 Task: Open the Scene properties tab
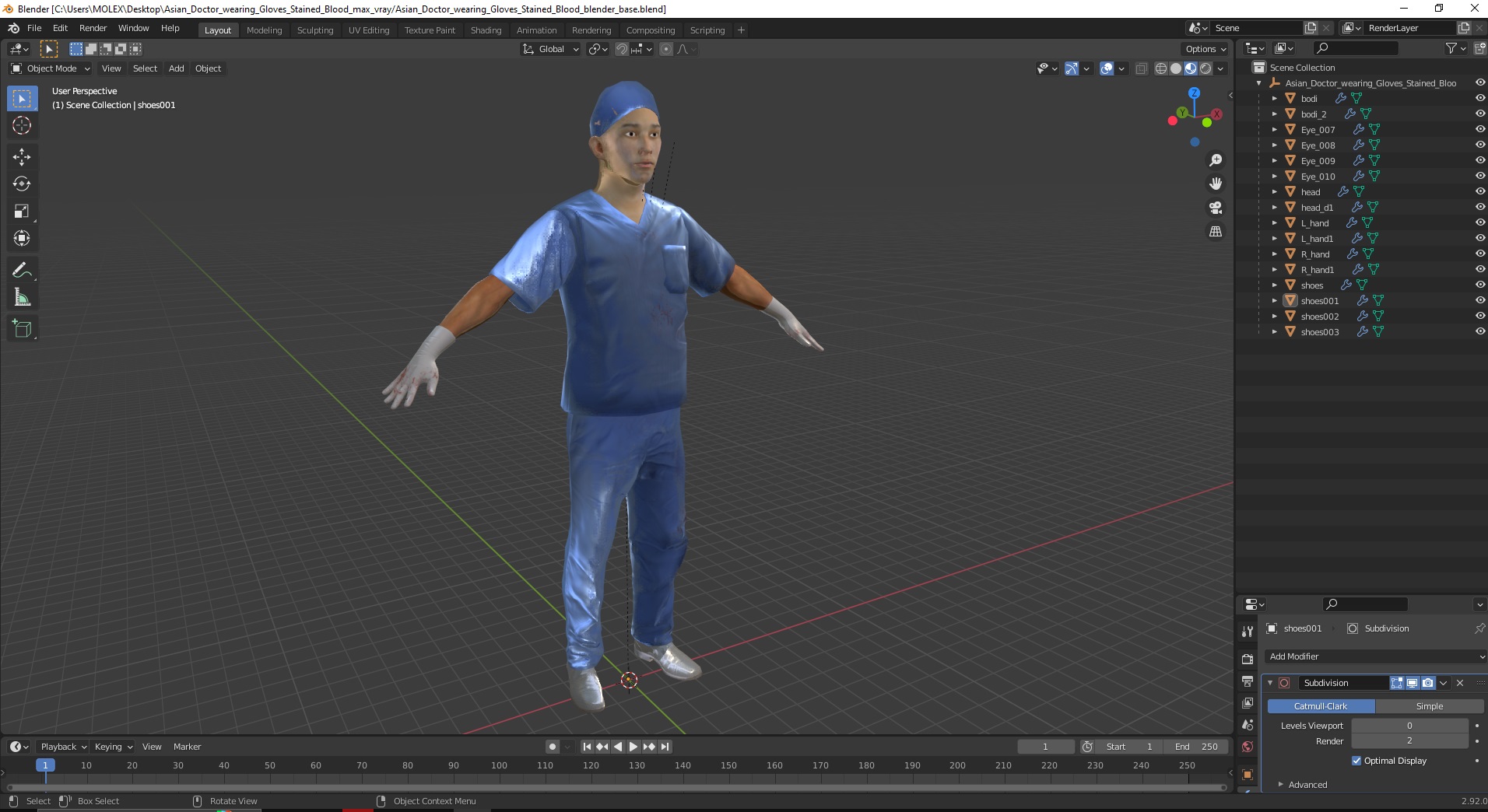point(1248,725)
